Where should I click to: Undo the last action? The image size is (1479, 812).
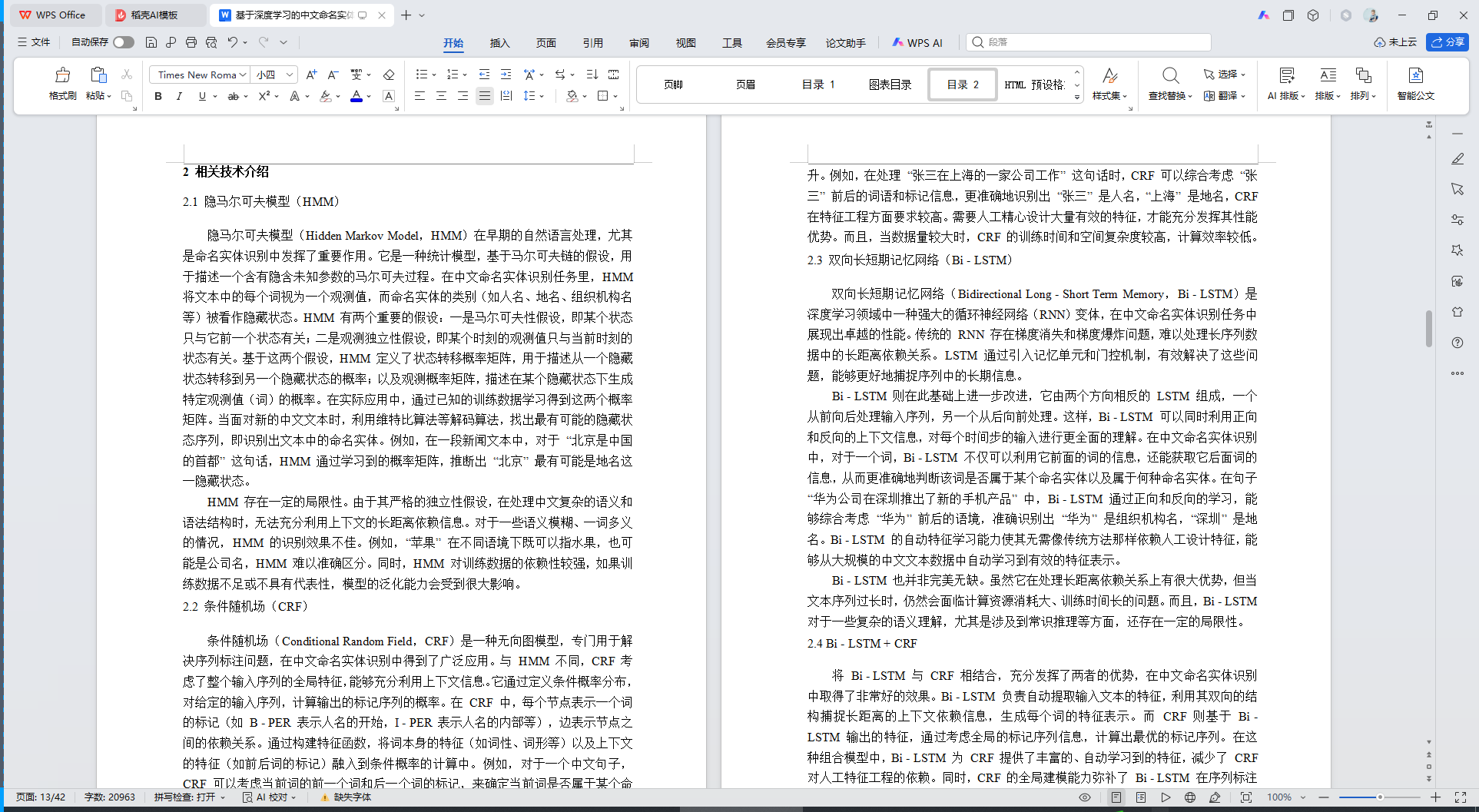pos(232,42)
